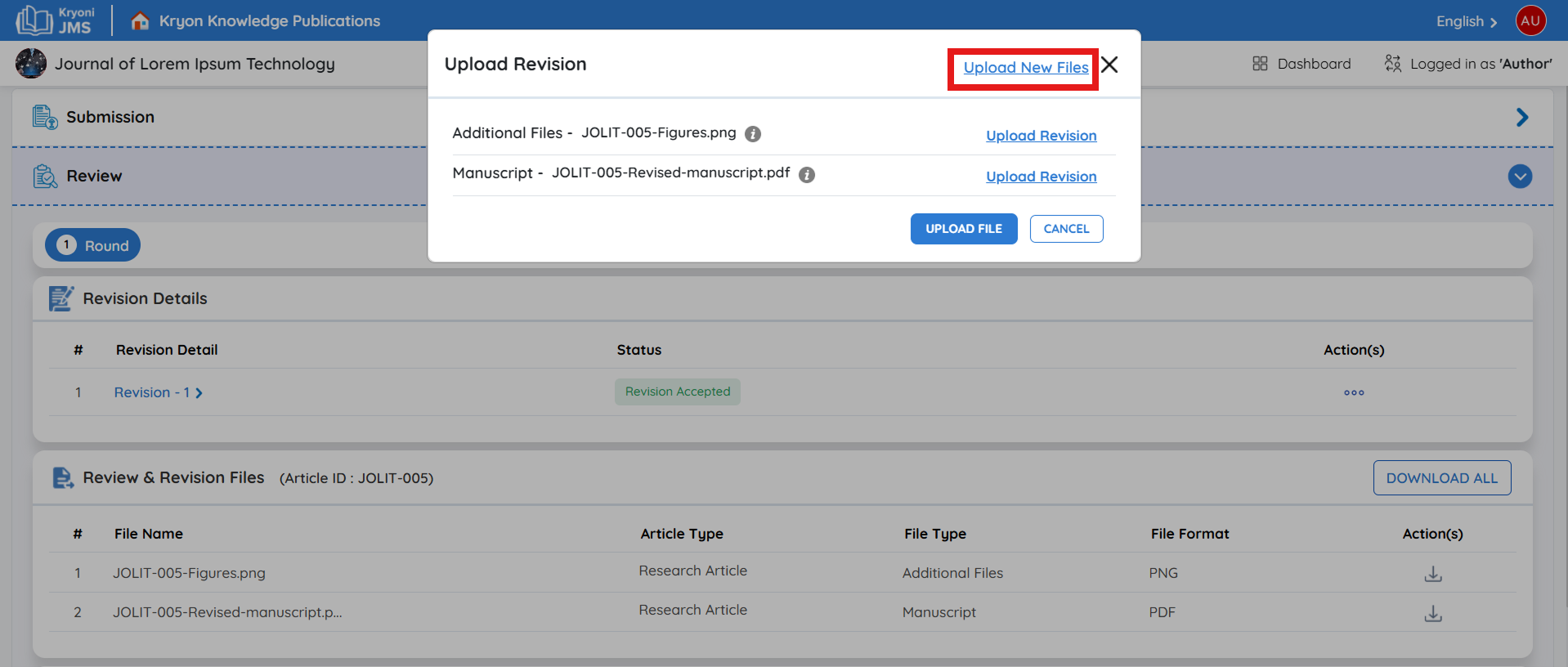Close the Upload Revision dialog
Image resolution: width=1568 pixels, height=667 pixels.
point(1109,65)
